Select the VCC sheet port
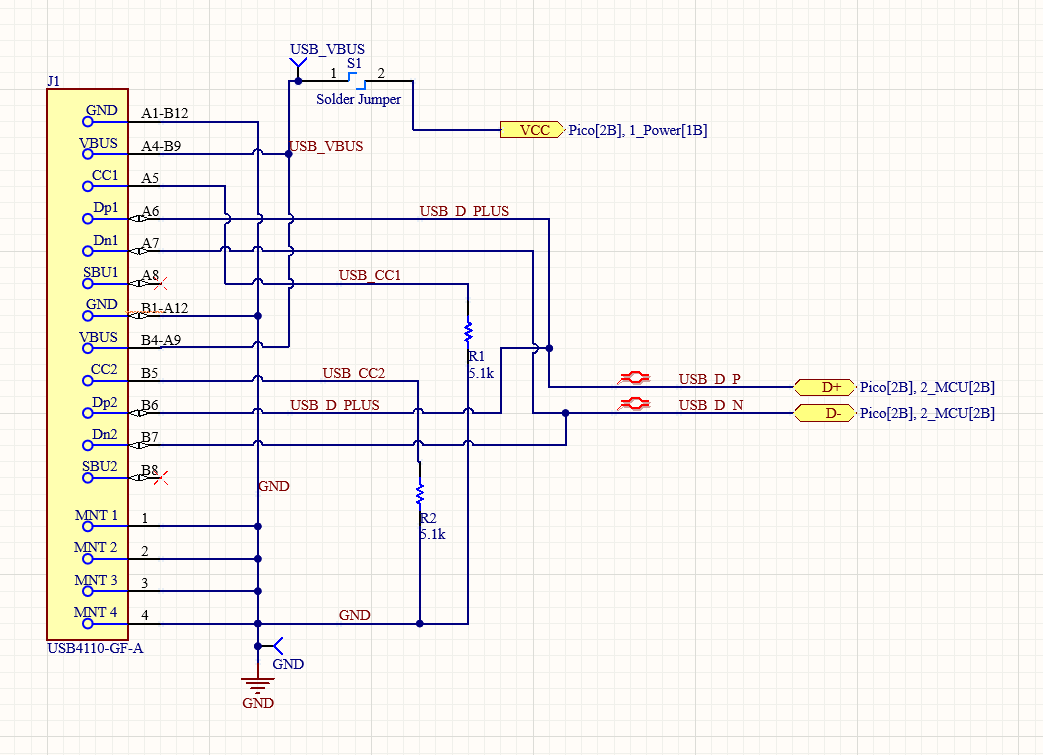The height and width of the screenshot is (755, 1043). click(531, 130)
